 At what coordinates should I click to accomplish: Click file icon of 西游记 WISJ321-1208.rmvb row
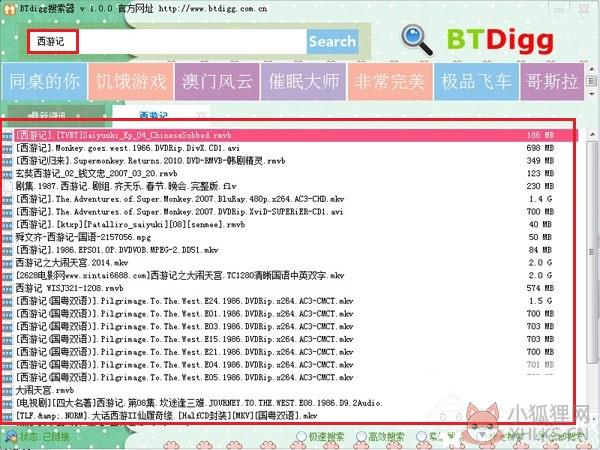pyautogui.click(x=7, y=289)
